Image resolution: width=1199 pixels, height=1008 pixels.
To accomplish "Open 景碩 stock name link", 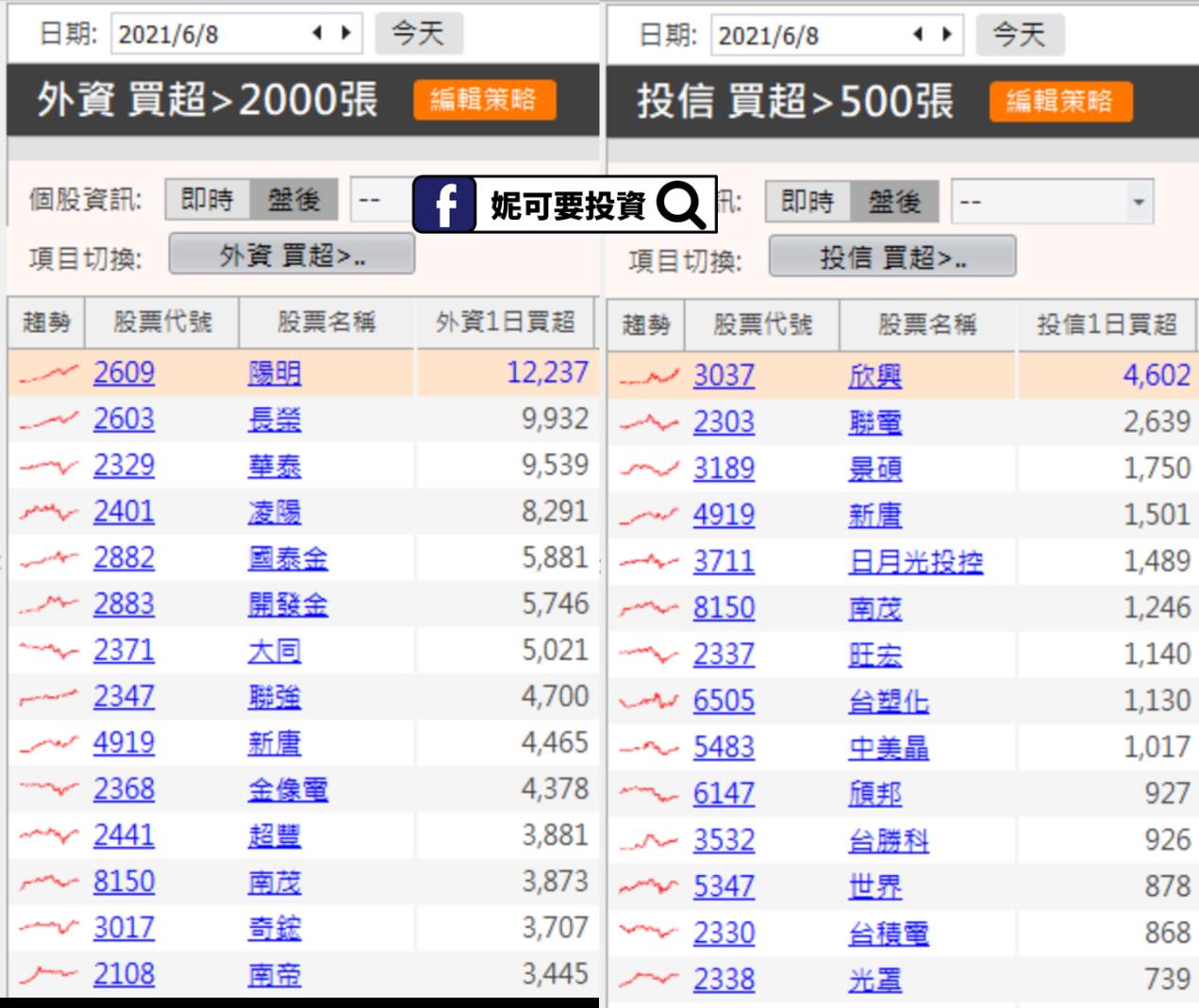I will pos(874,469).
